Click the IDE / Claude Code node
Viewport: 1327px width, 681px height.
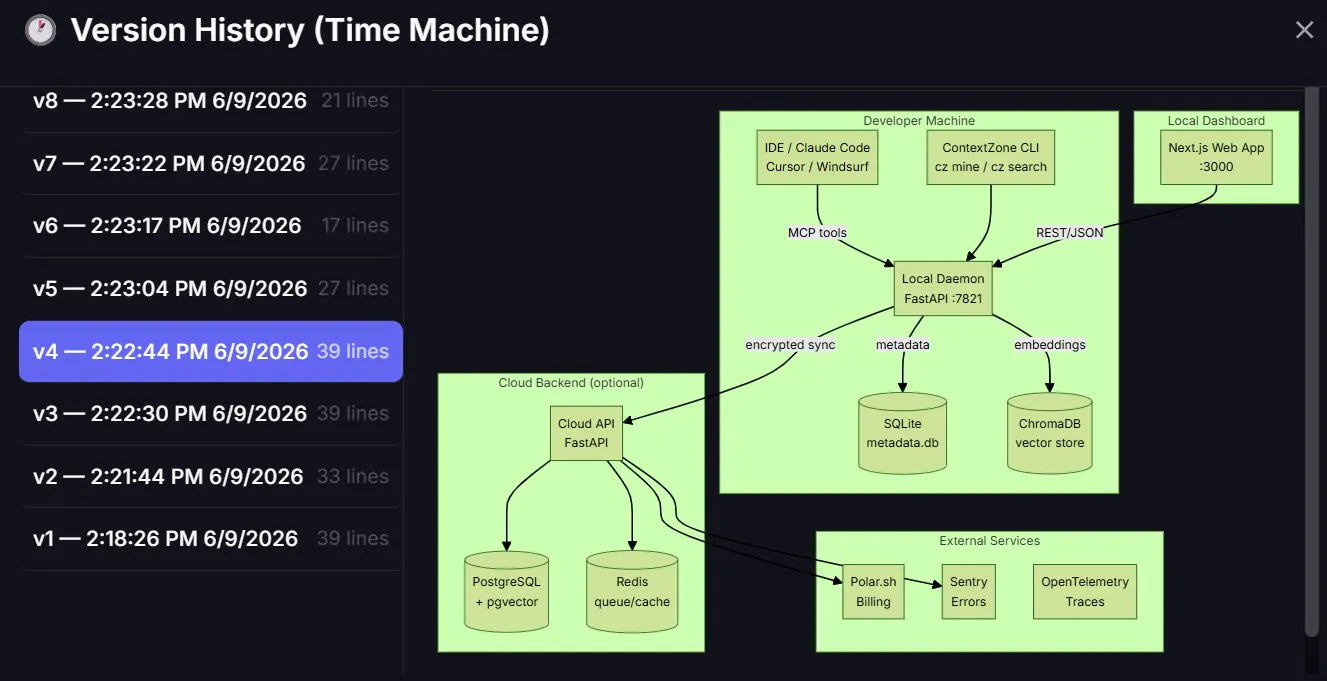tap(817, 157)
